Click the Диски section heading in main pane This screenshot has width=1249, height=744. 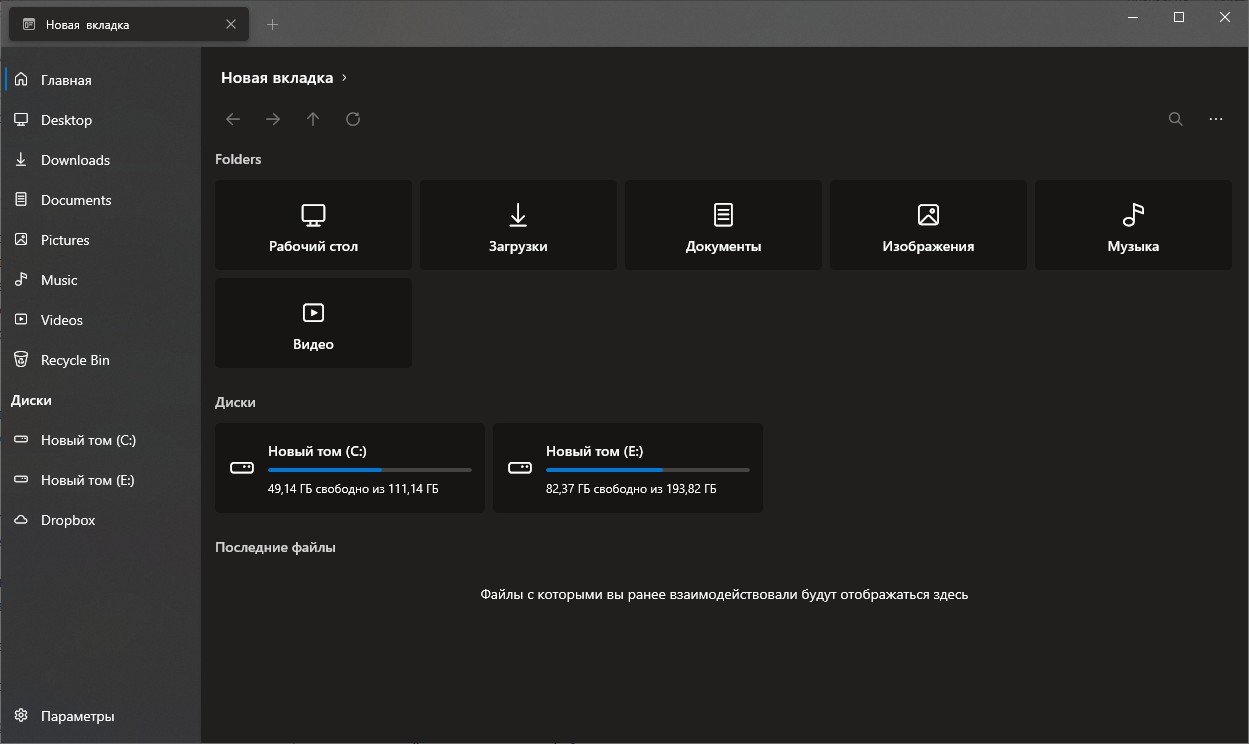click(235, 402)
